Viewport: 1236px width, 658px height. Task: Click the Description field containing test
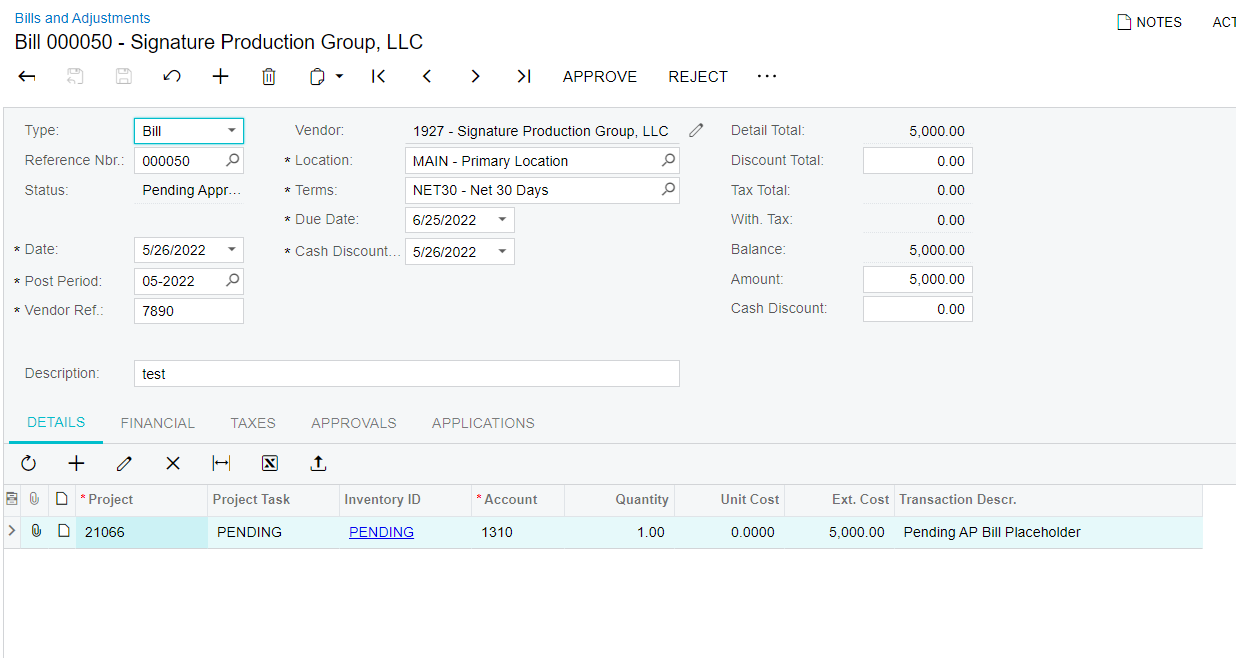pos(407,374)
